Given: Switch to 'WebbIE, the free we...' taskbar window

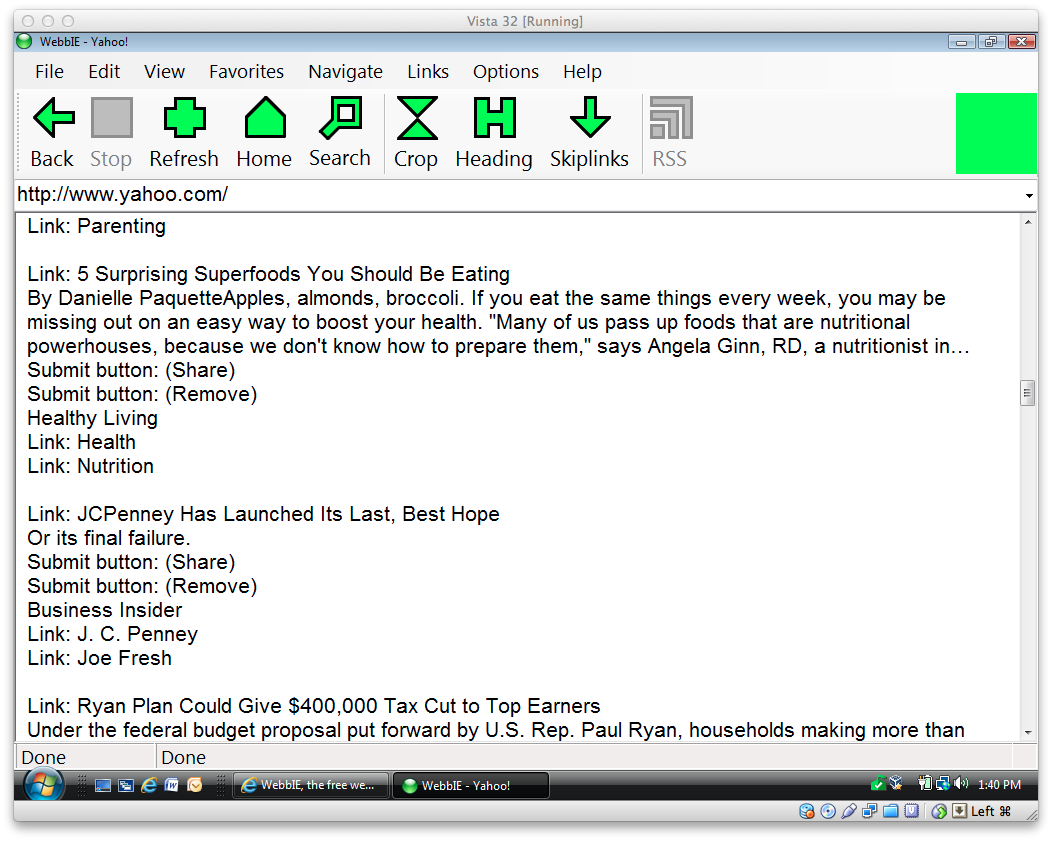Looking at the screenshot, I should [x=311, y=785].
